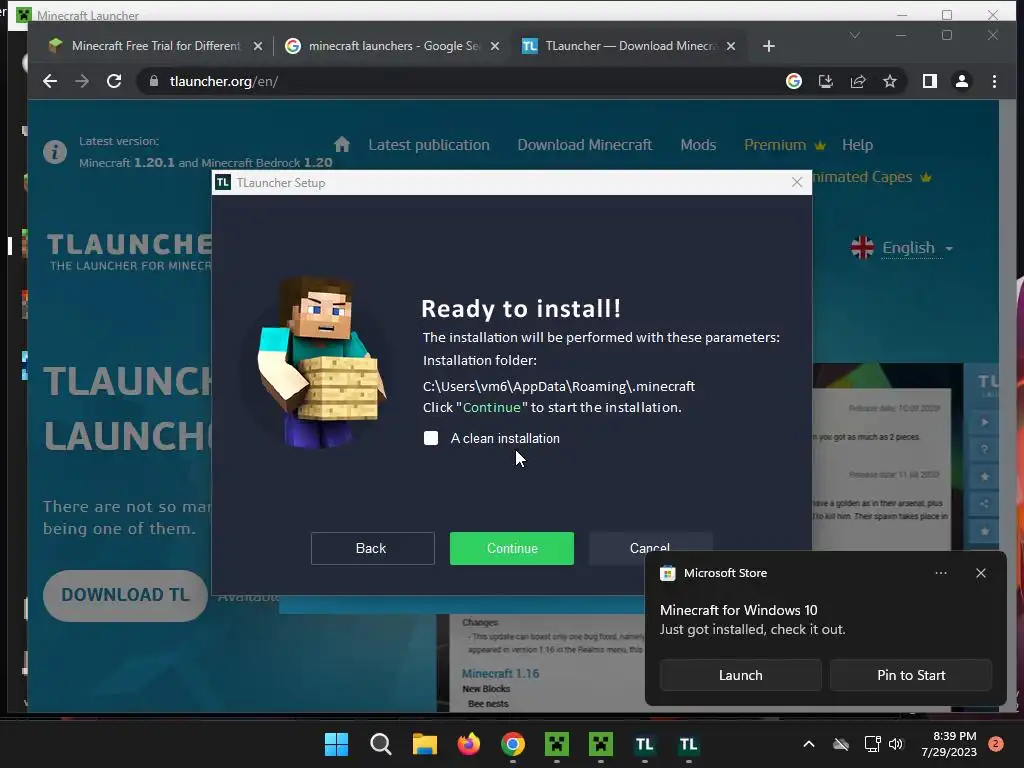The width and height of the screenshot is (1024, 768).
Task: Click the install app icon in address bar
Action: point(826,82)
